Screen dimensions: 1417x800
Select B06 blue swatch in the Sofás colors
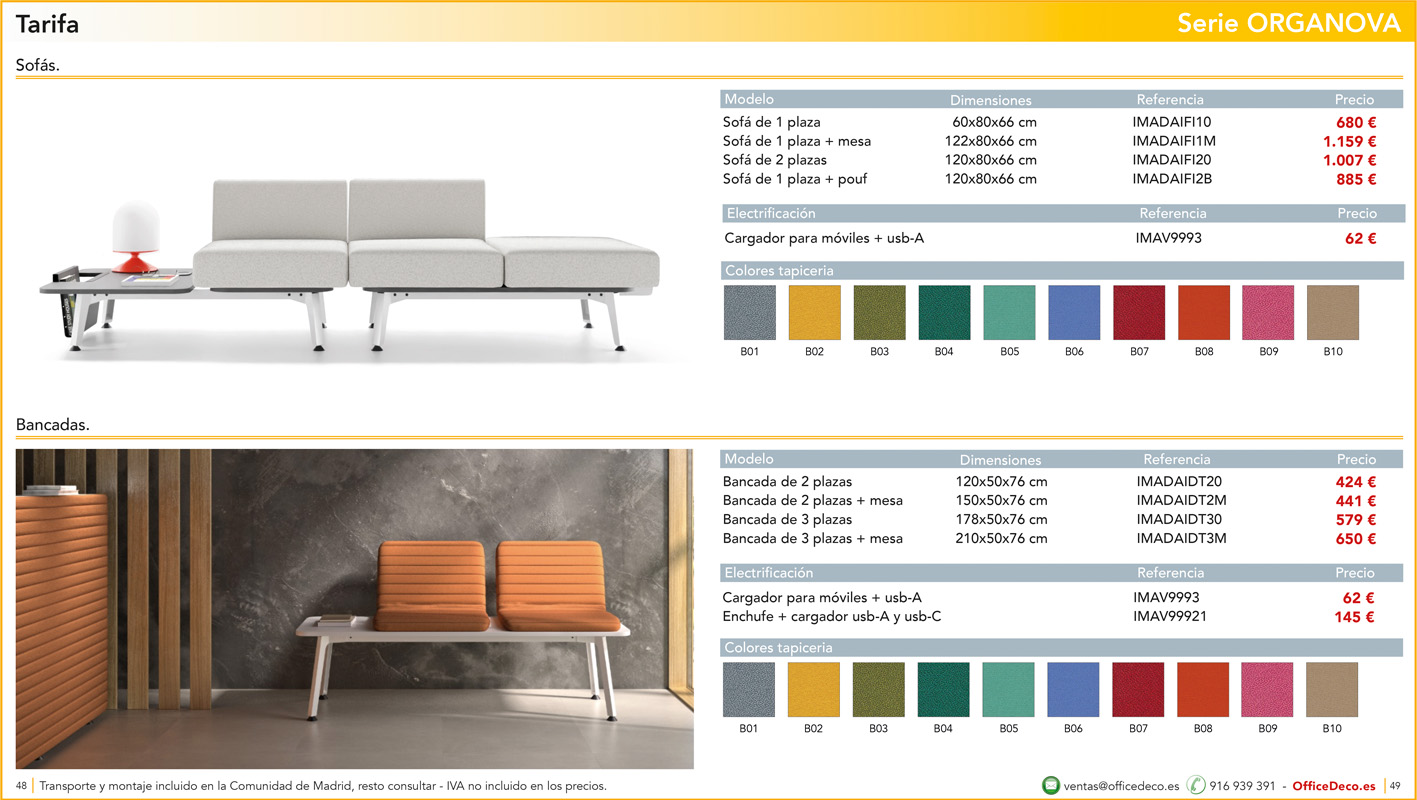pyautogui.click(x=1074, y=313)
